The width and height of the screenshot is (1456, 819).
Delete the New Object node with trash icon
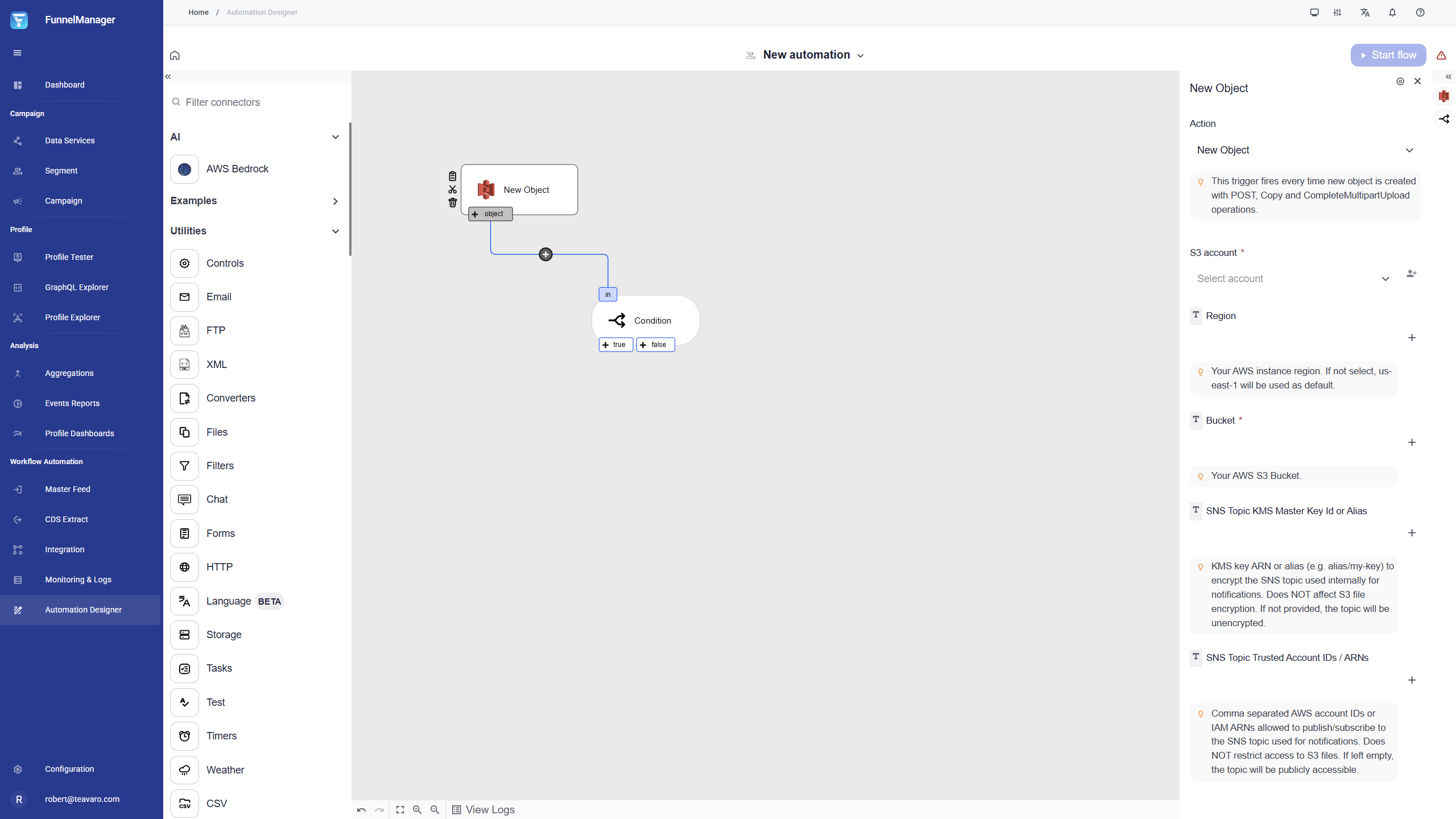[452, 202]
